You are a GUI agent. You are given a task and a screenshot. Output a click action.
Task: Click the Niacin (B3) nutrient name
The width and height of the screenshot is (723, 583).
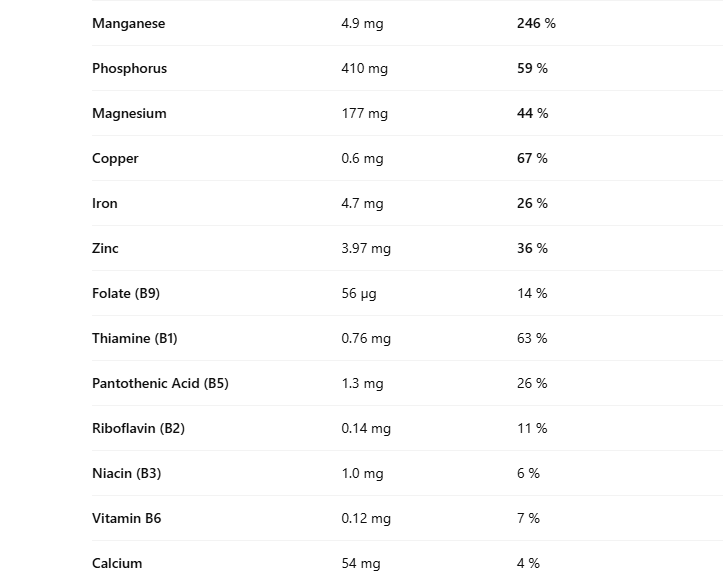coord(126,473)
